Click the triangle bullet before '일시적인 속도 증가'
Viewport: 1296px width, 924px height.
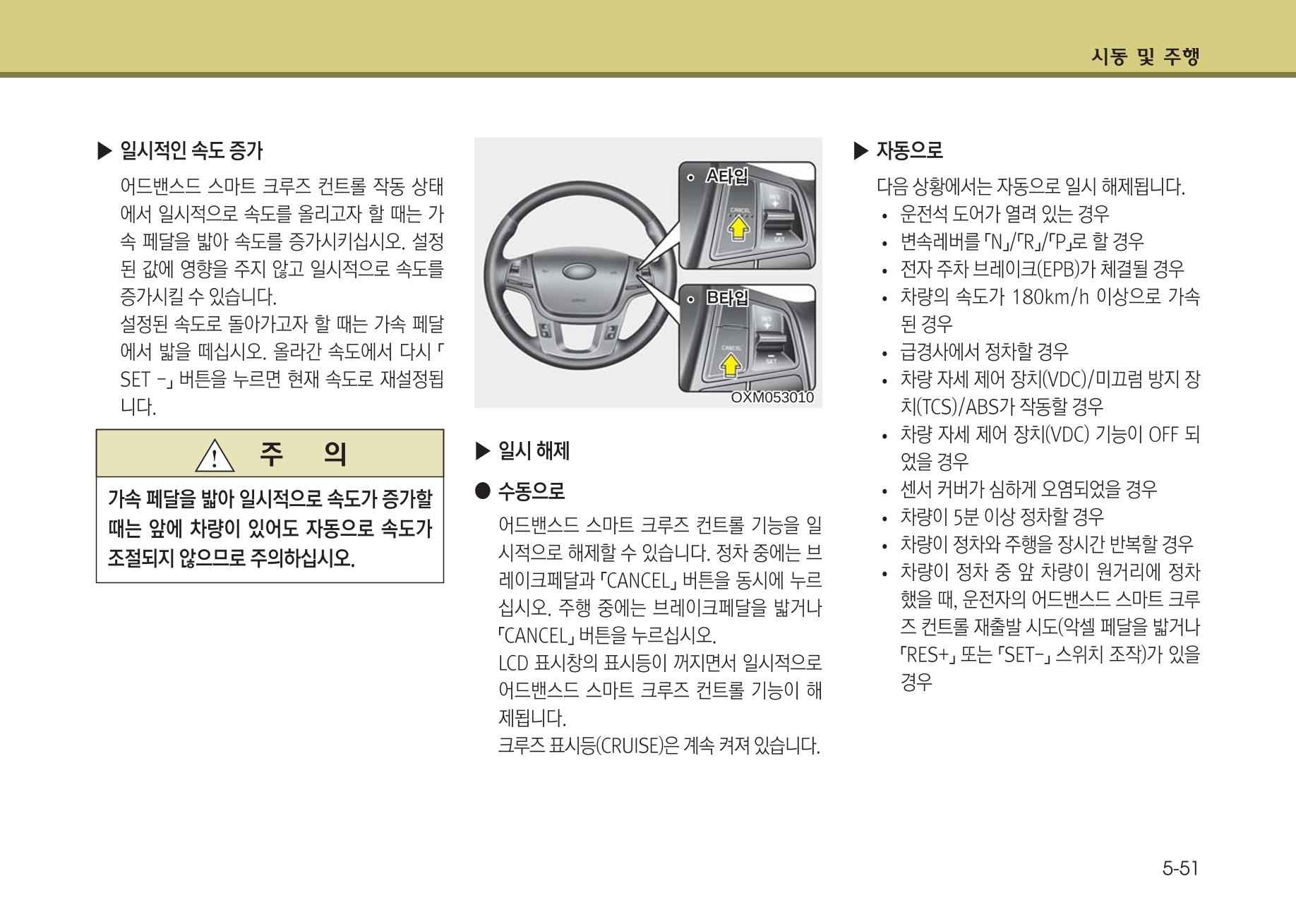pos(104,151)
